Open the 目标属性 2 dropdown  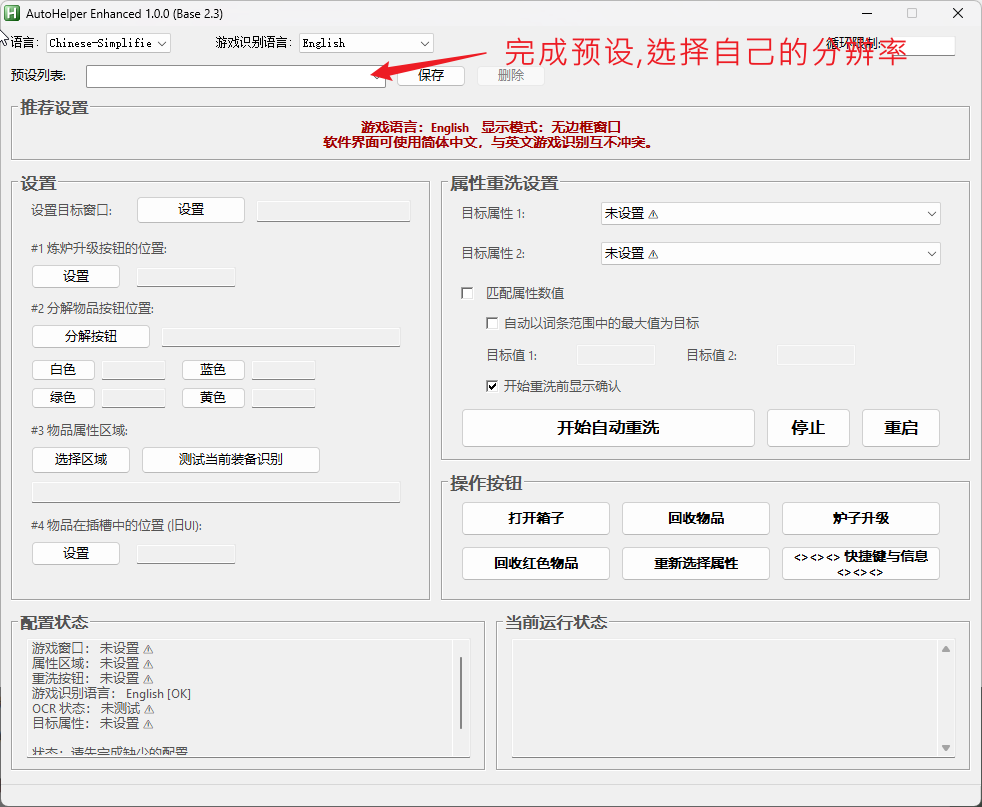click(770, 254)
